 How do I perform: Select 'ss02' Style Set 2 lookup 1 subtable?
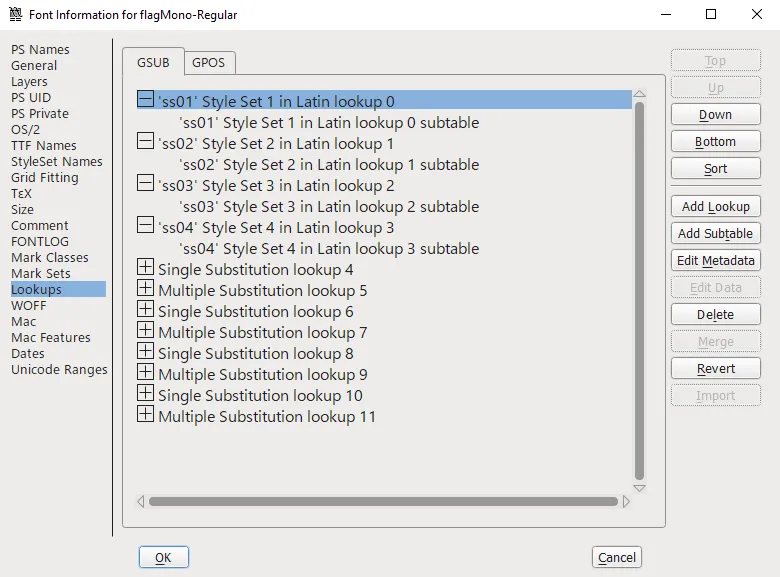(x=329, y=165)
